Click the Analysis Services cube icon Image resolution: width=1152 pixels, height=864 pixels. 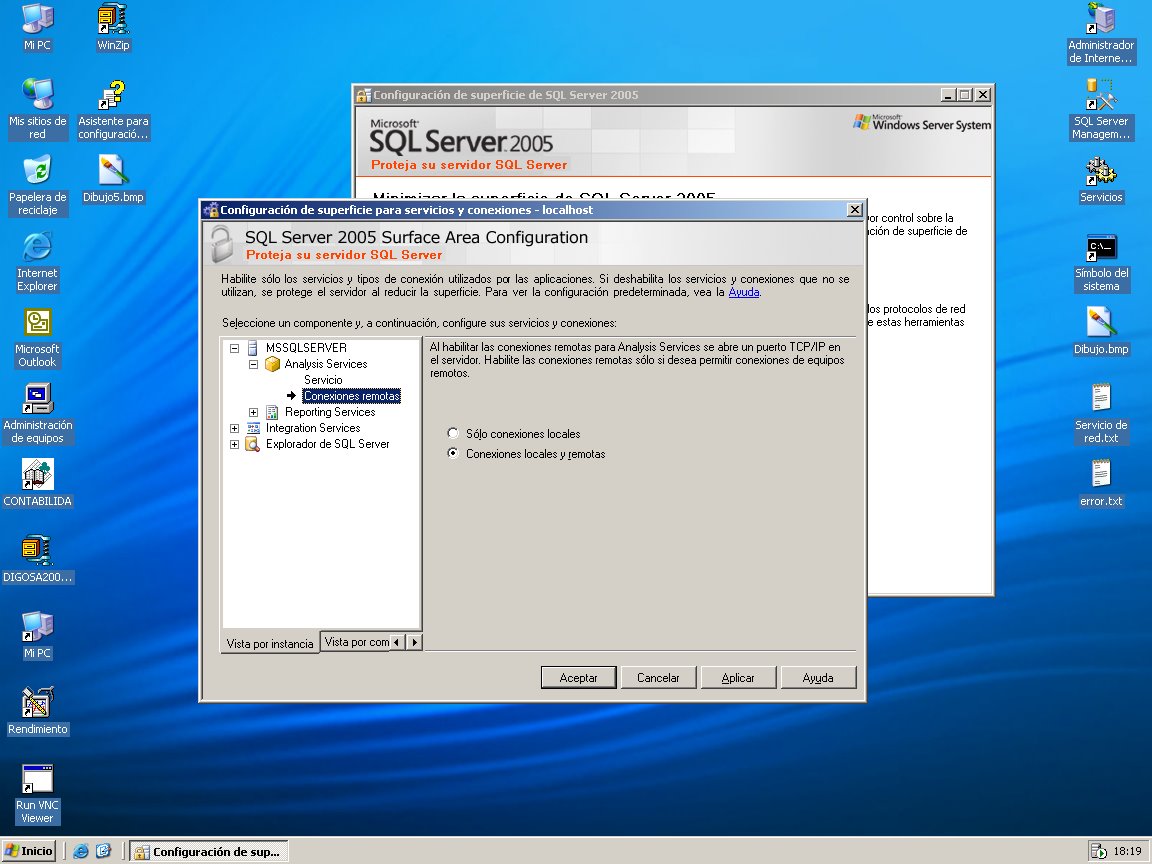click(x=273, y=364)
